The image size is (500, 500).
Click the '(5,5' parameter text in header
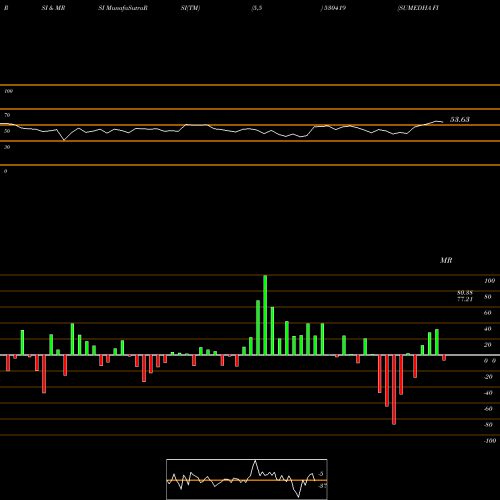[x=257, y=8]
